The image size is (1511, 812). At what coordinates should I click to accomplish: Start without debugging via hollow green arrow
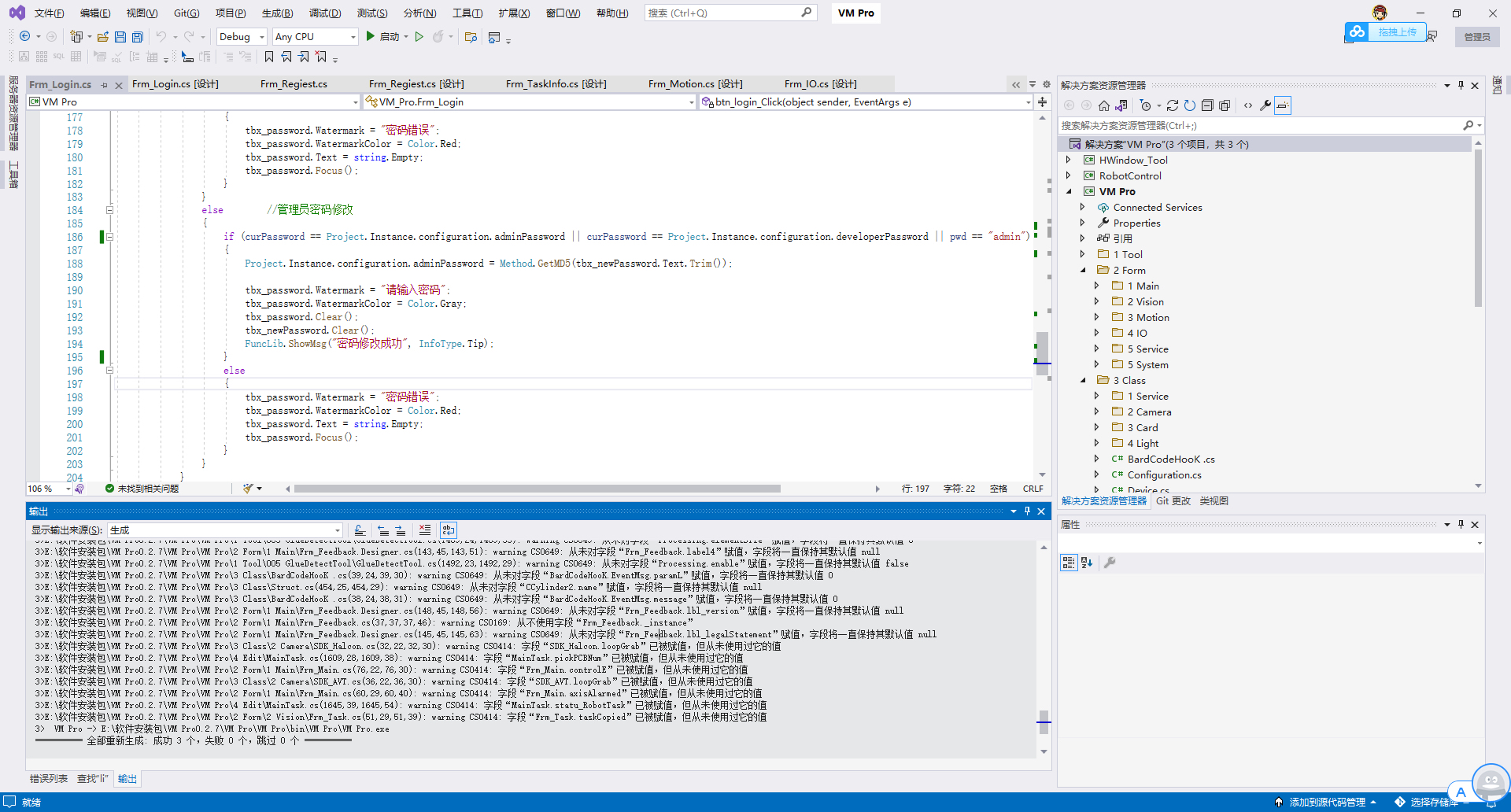click(419, 37)
